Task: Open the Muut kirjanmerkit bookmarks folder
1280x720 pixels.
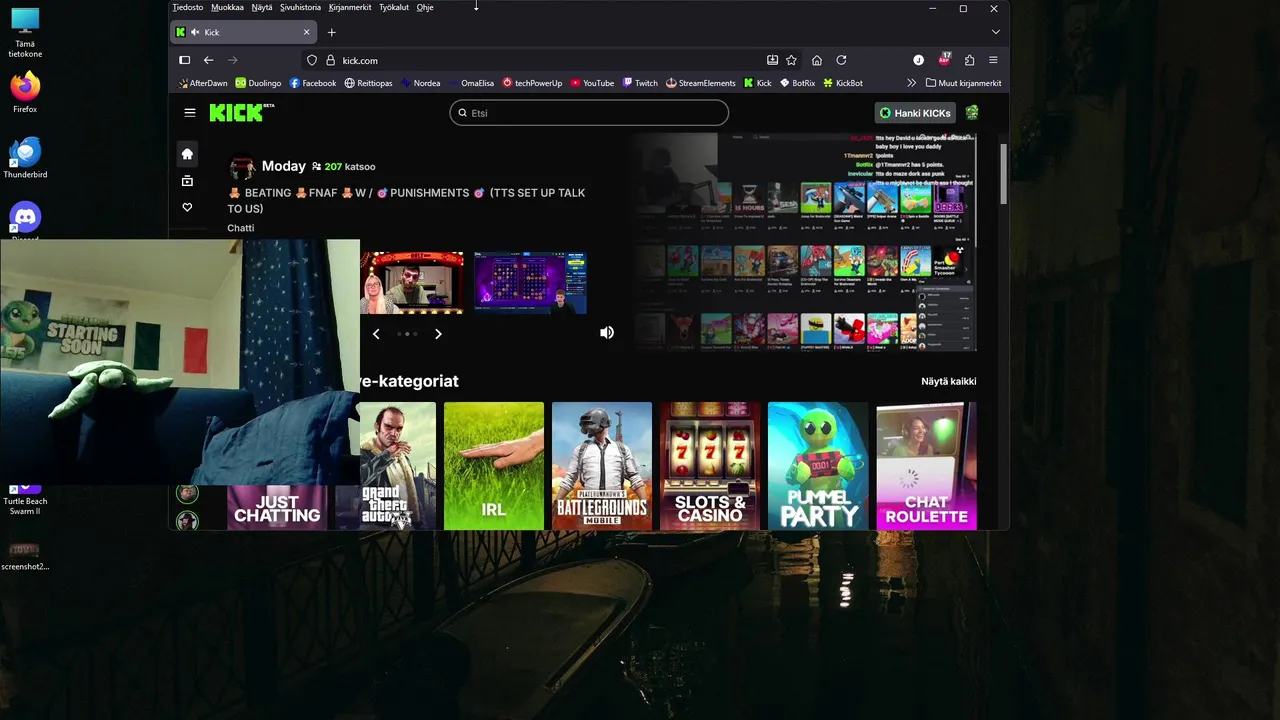Action: (x=963, y=83)
